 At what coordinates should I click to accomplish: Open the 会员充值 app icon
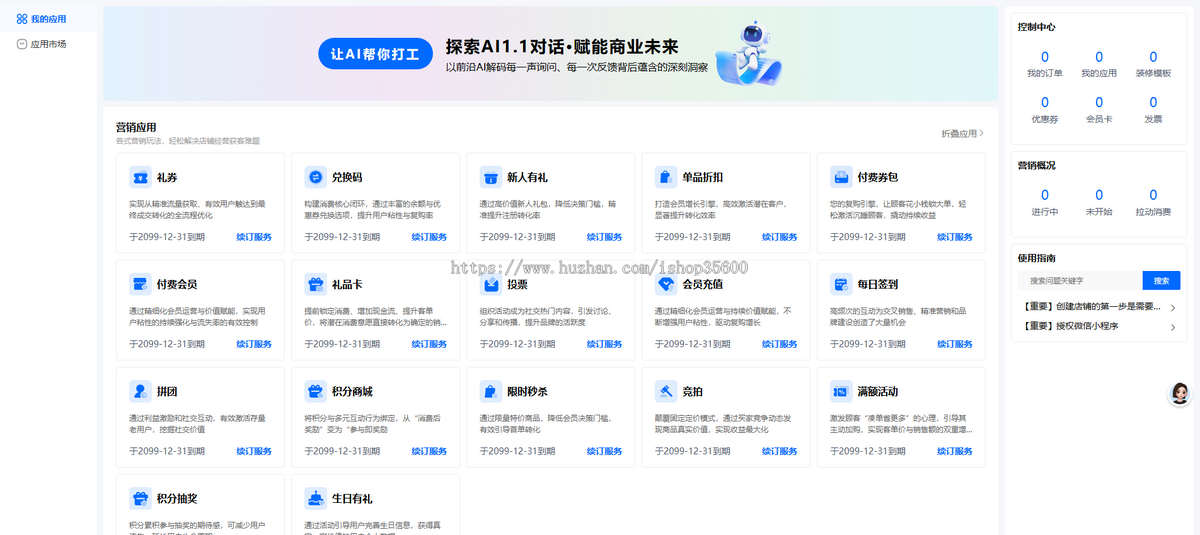point(665,284)
